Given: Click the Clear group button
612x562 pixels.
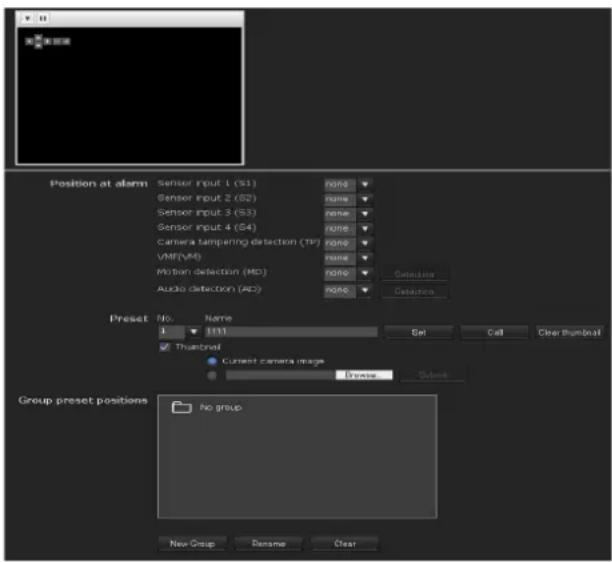Looking at the screenshot, I should tap(345, 544).
